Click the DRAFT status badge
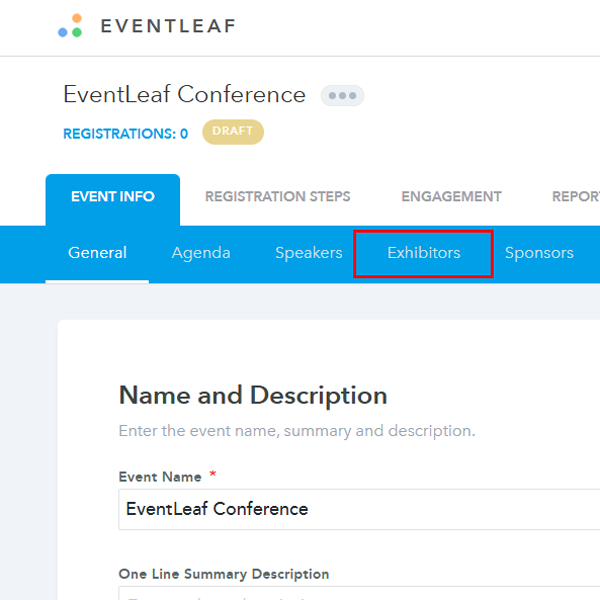 [233, 132]
